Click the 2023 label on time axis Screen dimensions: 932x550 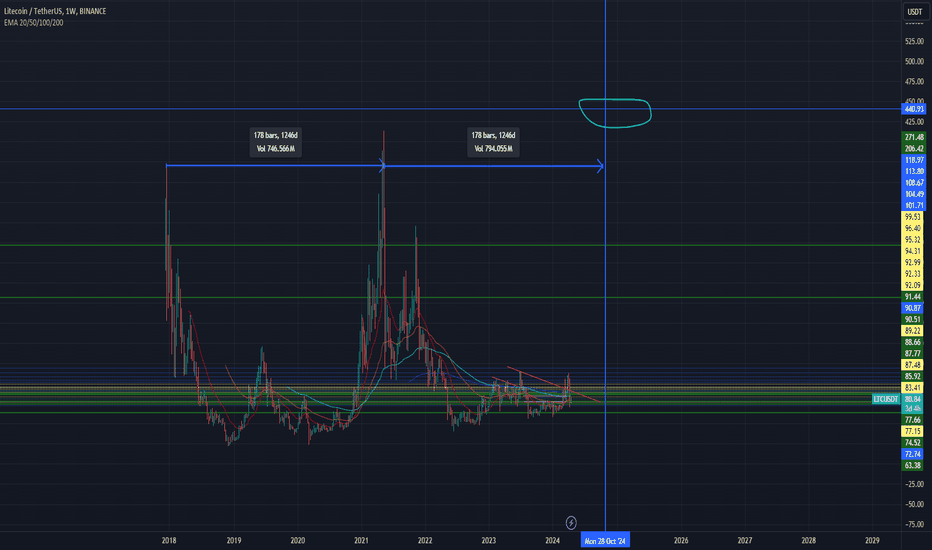489,540
